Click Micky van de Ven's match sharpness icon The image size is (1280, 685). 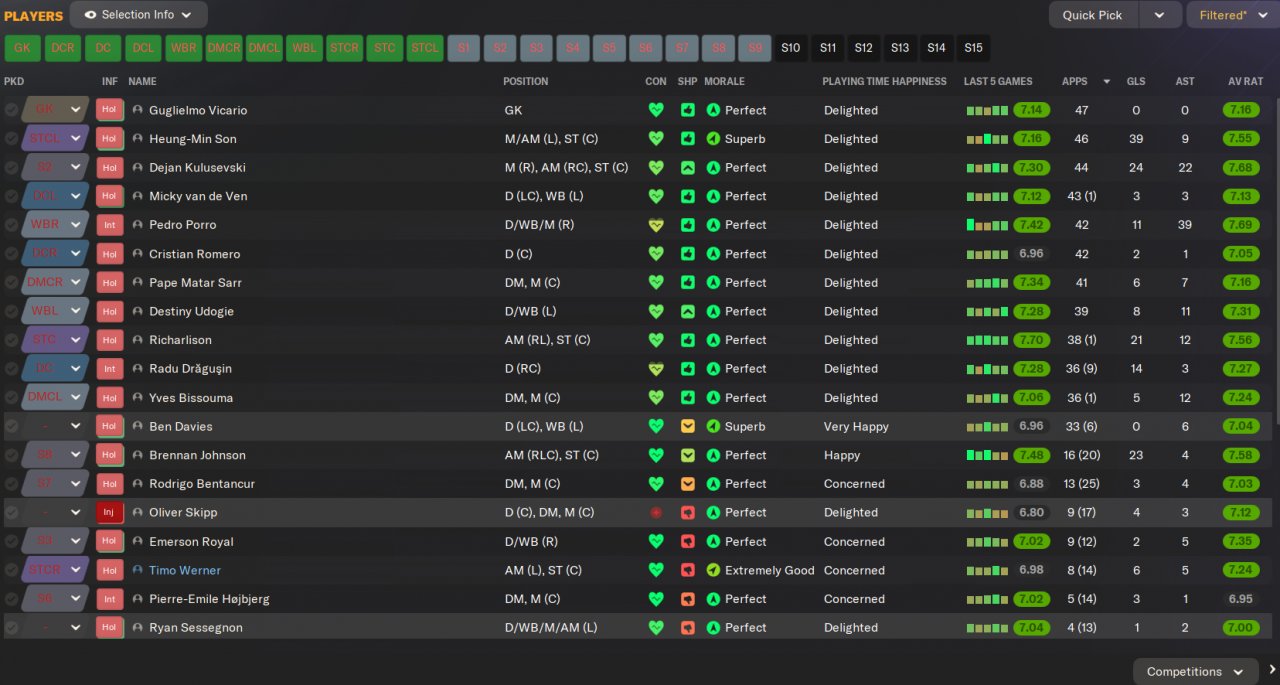pos(687,196)
